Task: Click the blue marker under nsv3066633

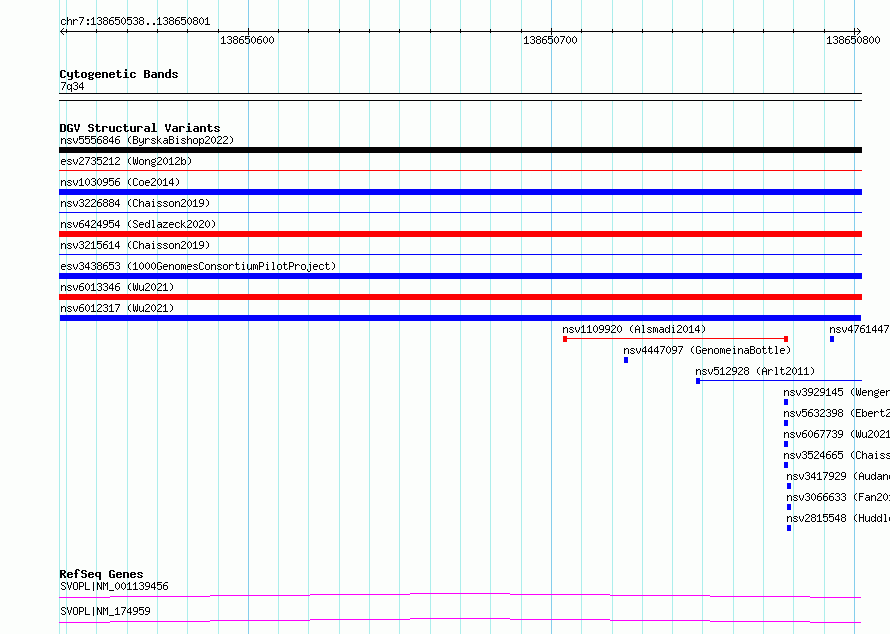Action: tap(788, 507)
